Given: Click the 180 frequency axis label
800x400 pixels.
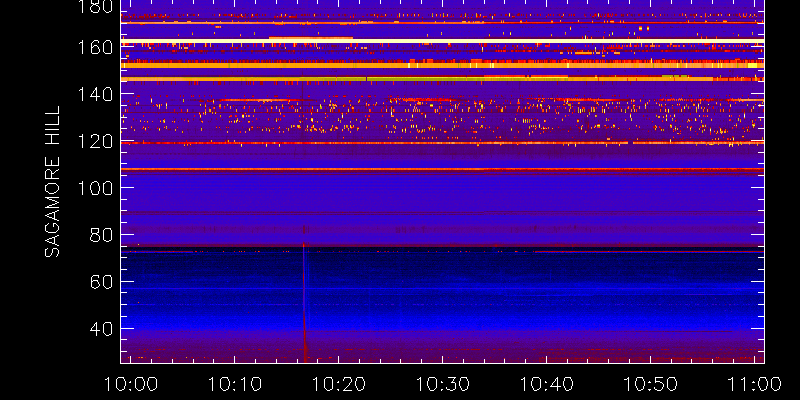Looking at the screenshot, I should tap(95, 7).
